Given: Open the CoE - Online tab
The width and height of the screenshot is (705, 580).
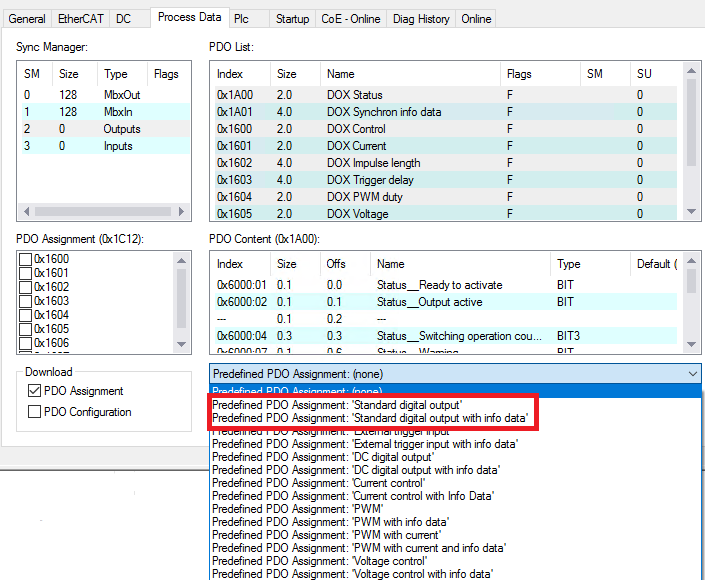Looking at the screenshot, I should [x=351, y=19].
